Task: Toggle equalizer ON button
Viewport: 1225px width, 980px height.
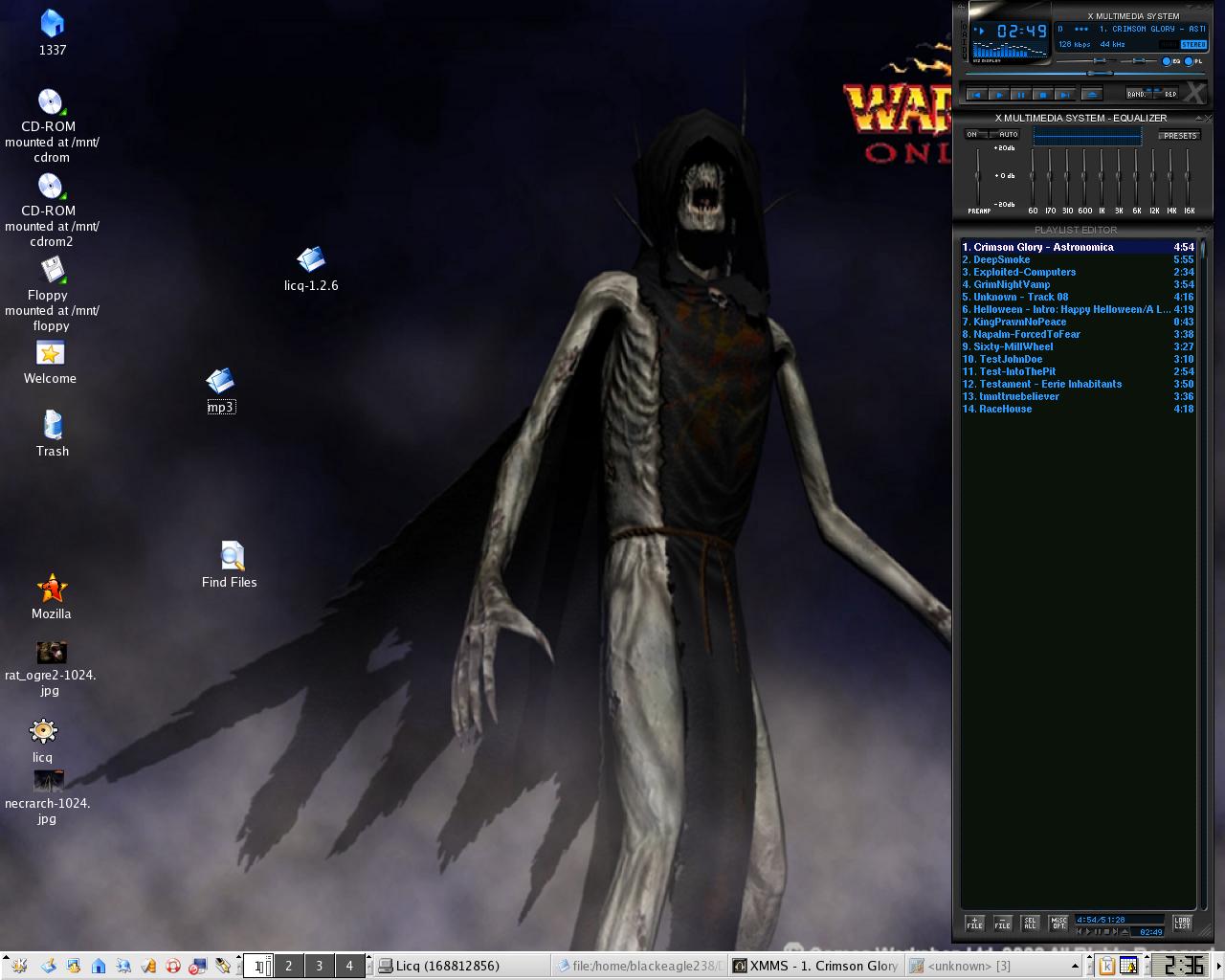Action: [x=975, y=134]
